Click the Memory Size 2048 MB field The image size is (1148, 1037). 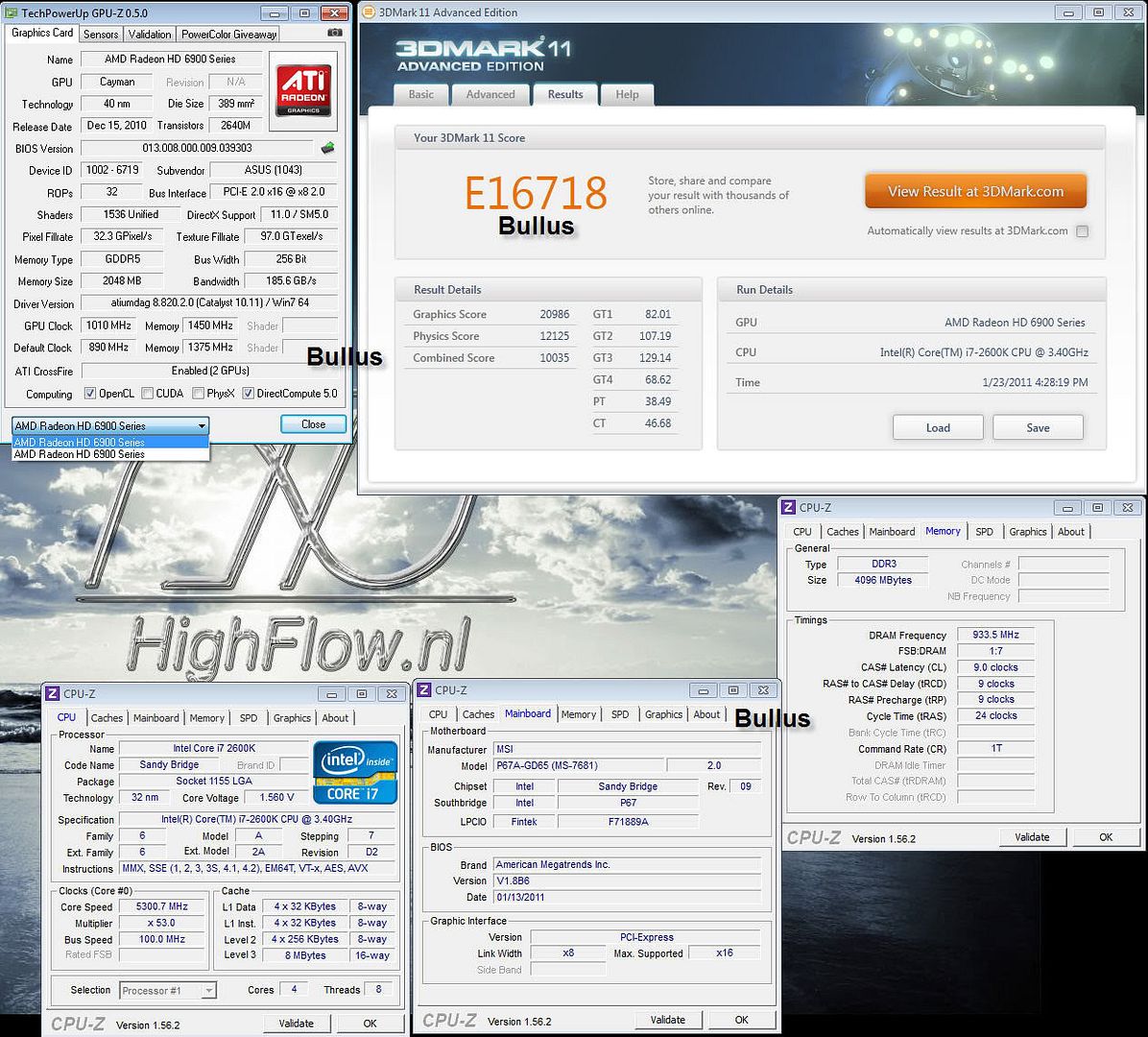(122, 280)
